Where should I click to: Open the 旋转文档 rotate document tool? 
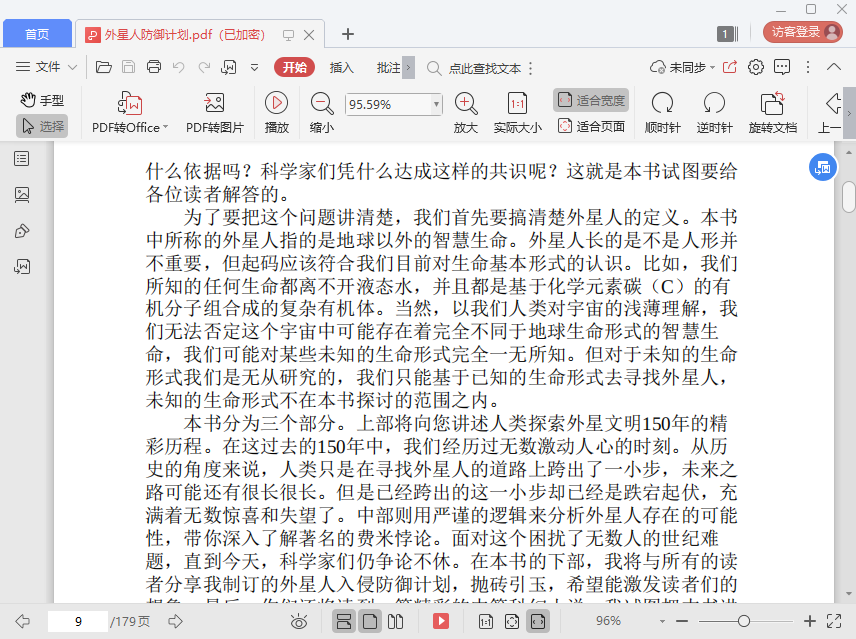pyautogui.click(x=772, y=113)
